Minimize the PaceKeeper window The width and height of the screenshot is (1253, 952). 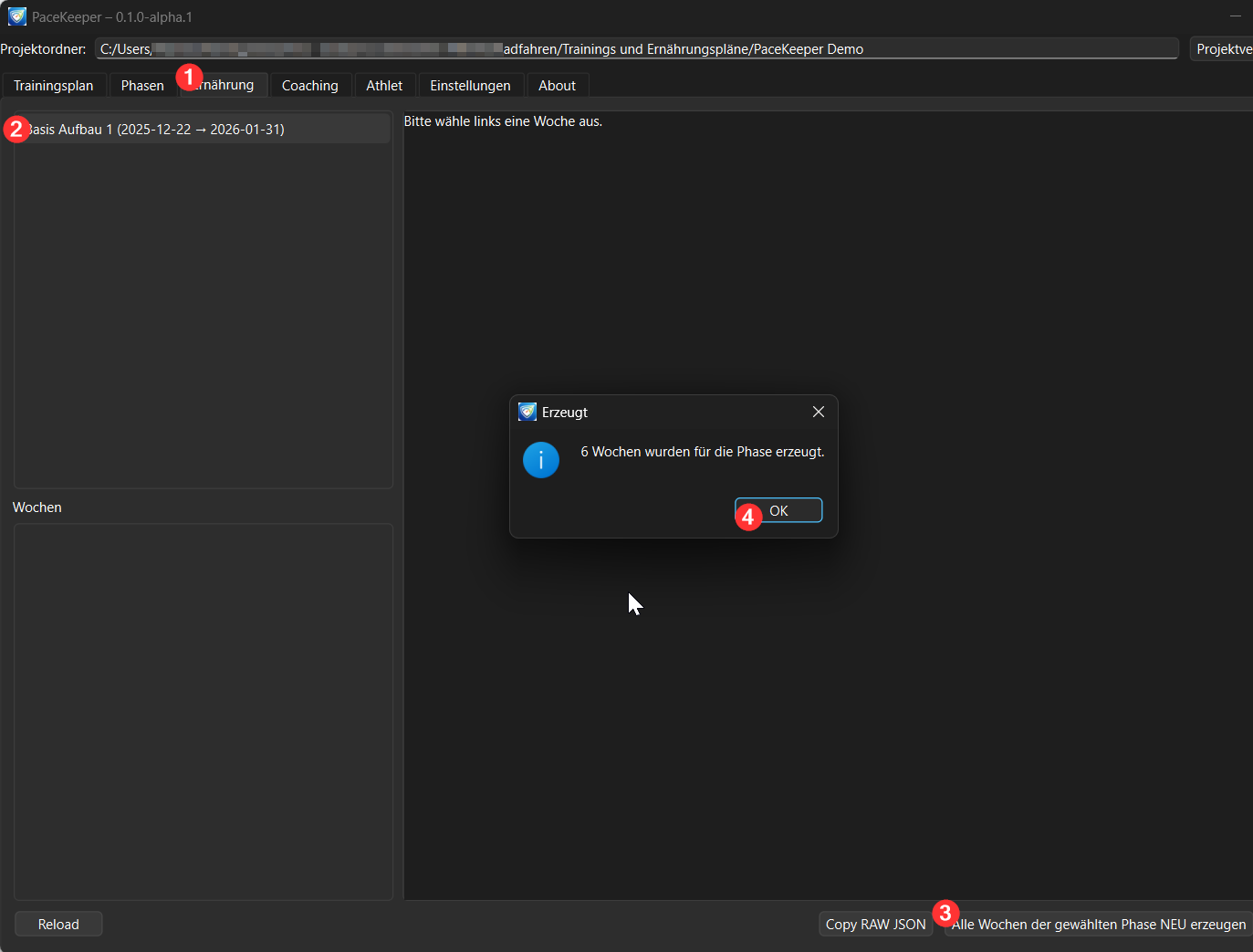[x=1235, y=16]
